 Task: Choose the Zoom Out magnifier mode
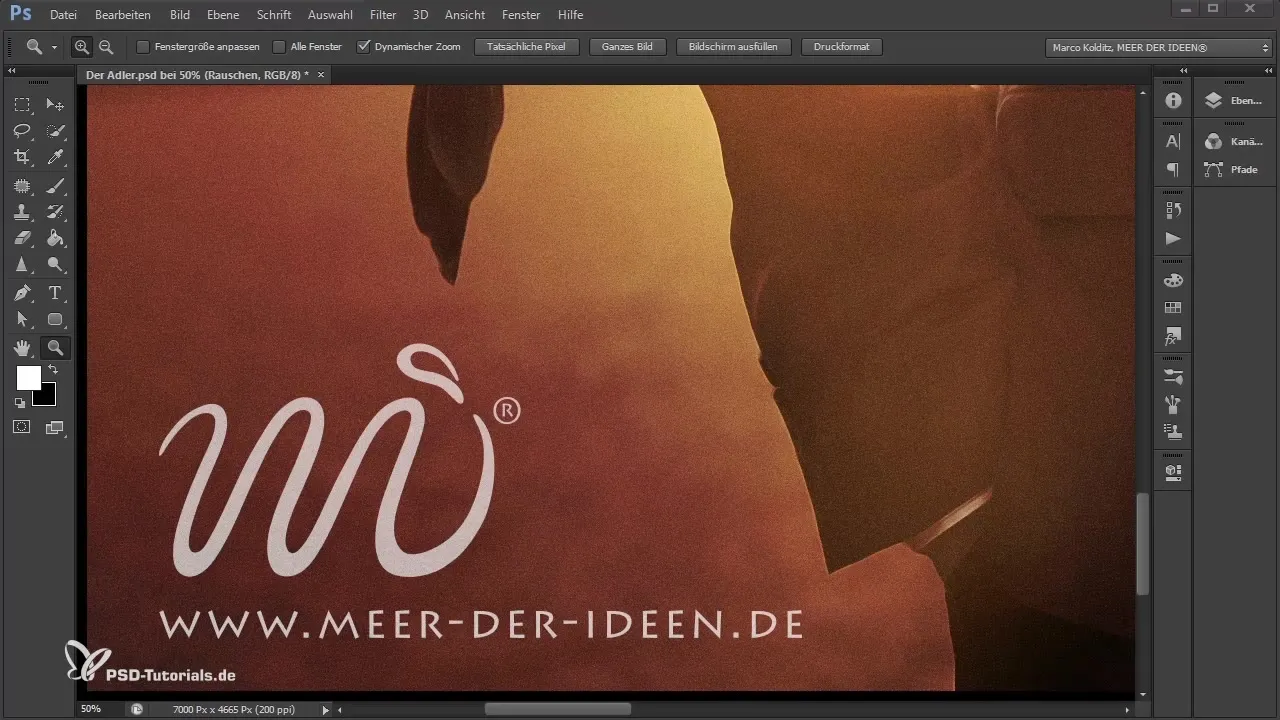point(105,47)
